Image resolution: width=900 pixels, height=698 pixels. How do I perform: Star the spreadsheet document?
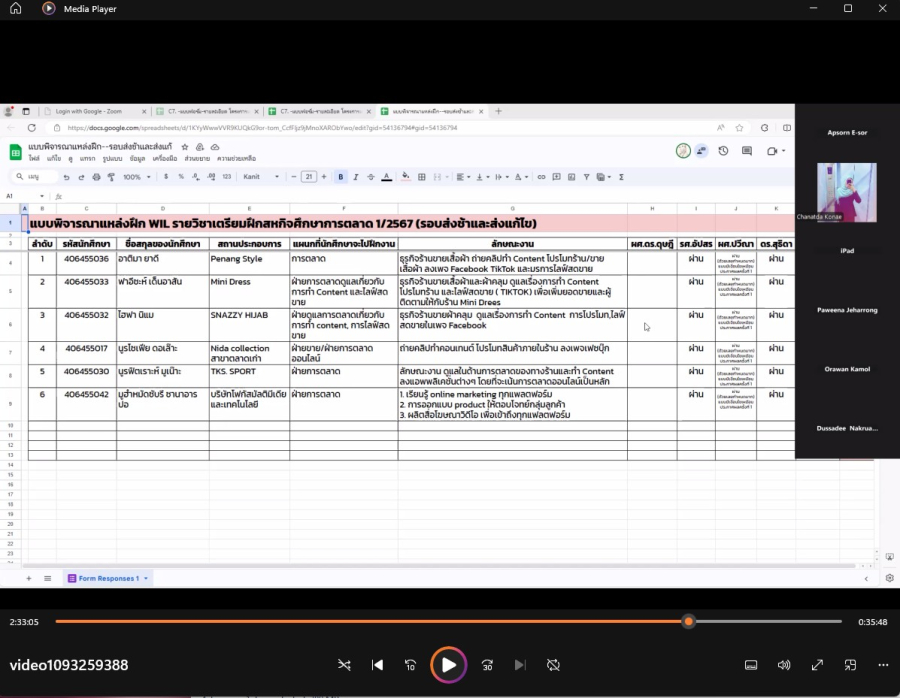click(x=185, y=147)
